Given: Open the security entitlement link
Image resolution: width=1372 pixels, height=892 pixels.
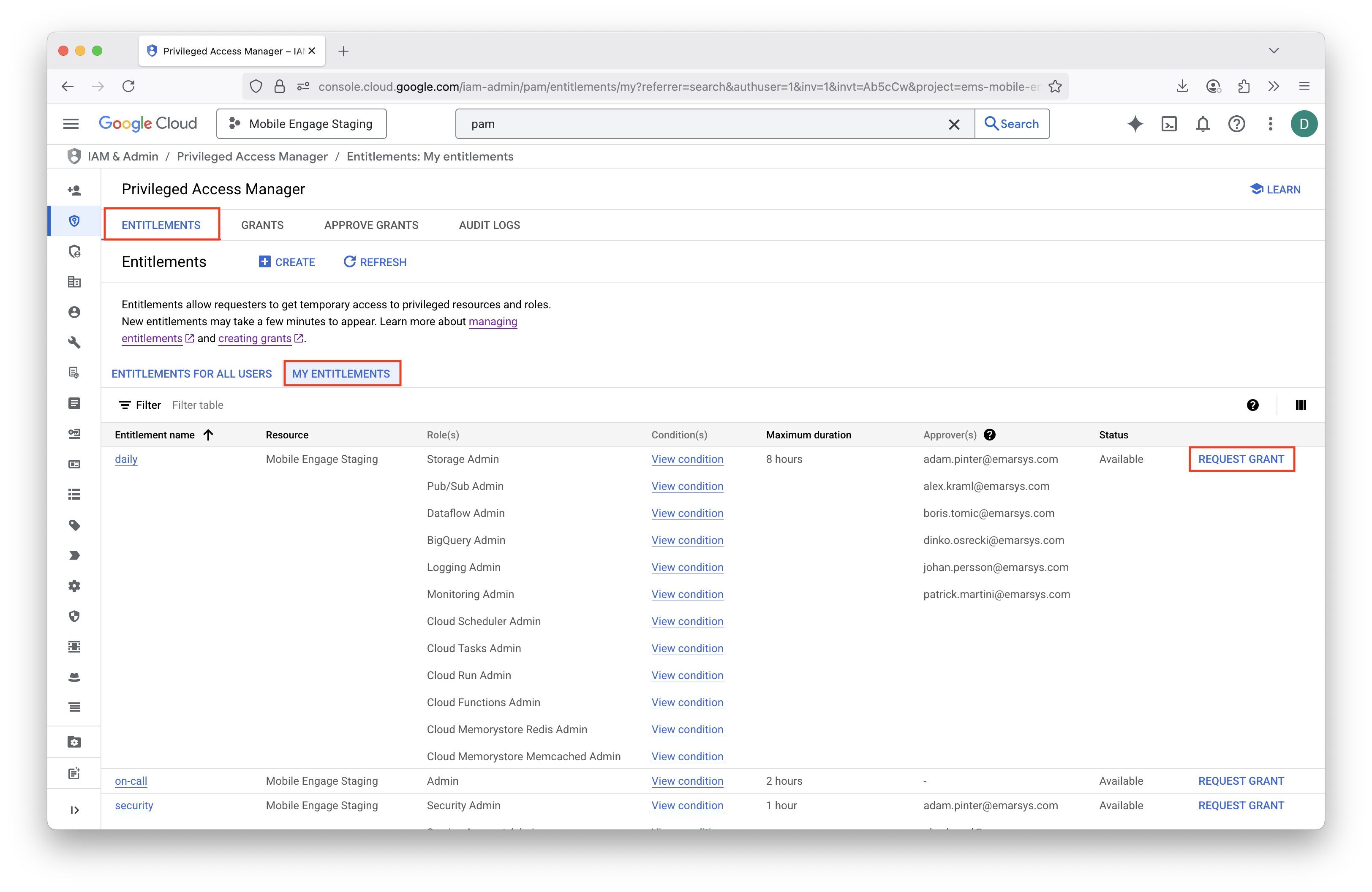Looking at the screenshot, I should pos(134,805).
